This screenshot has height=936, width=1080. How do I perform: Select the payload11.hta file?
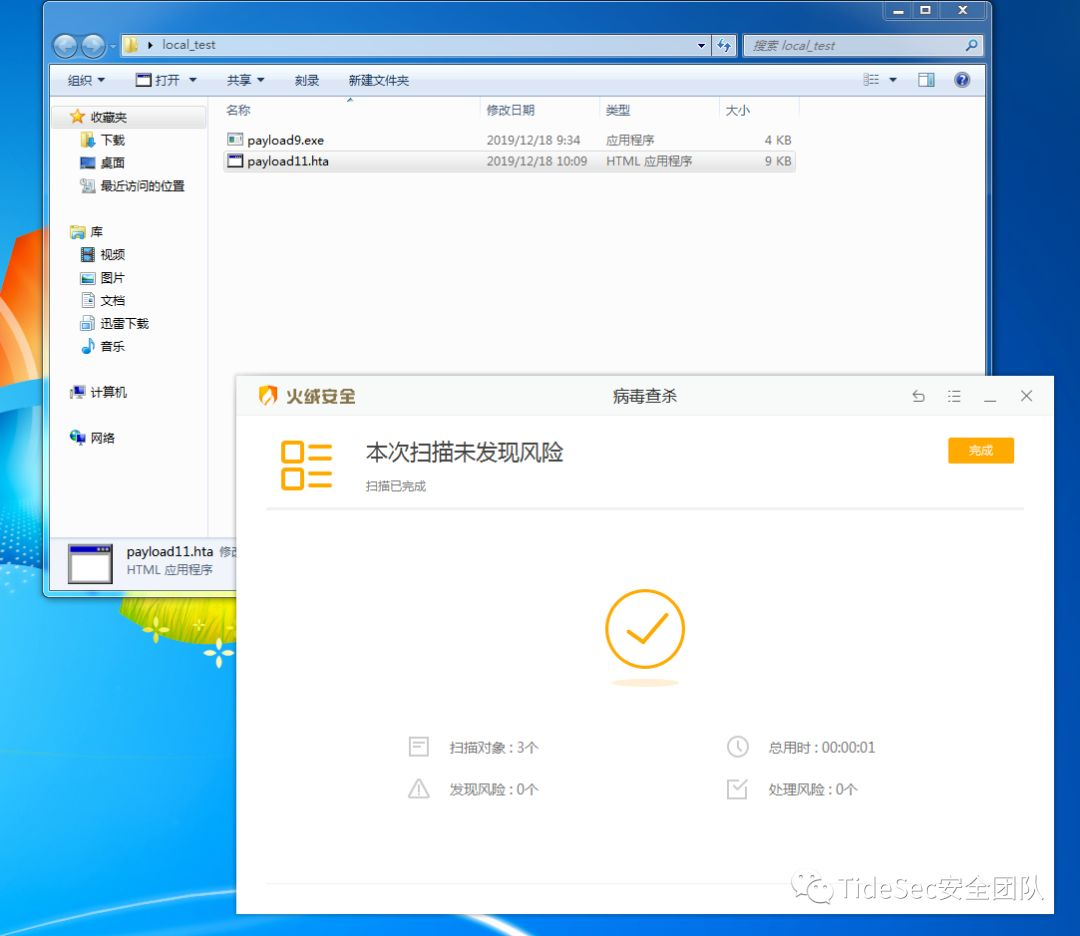510,161
